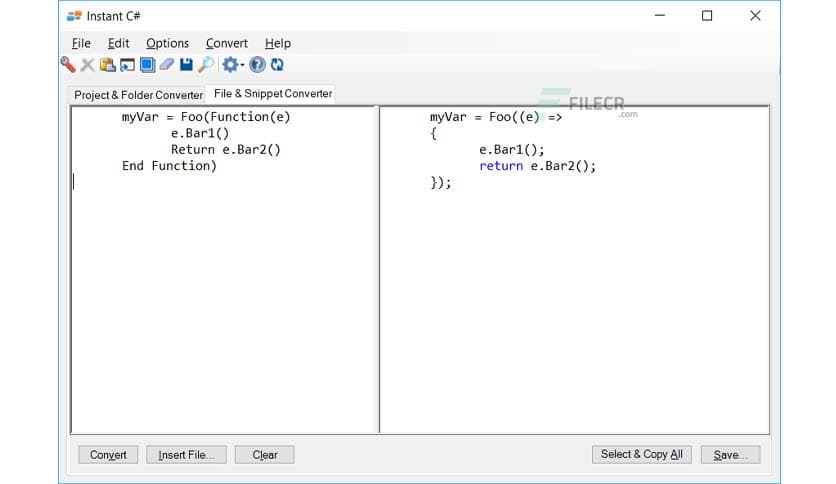Open the Help menu
The width and height of the screenshot is (836, 484).
278,43
